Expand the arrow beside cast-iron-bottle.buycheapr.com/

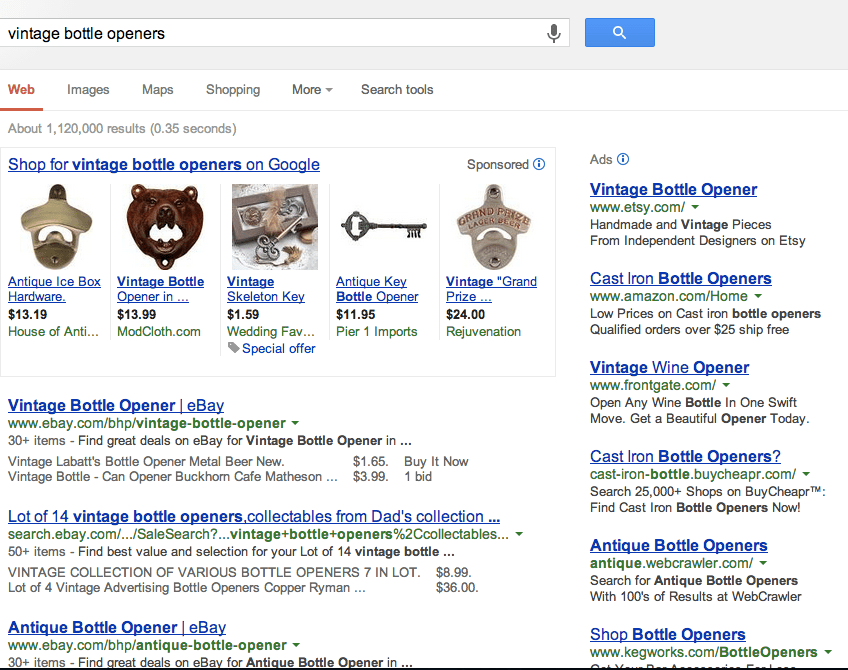pos(806,474)
